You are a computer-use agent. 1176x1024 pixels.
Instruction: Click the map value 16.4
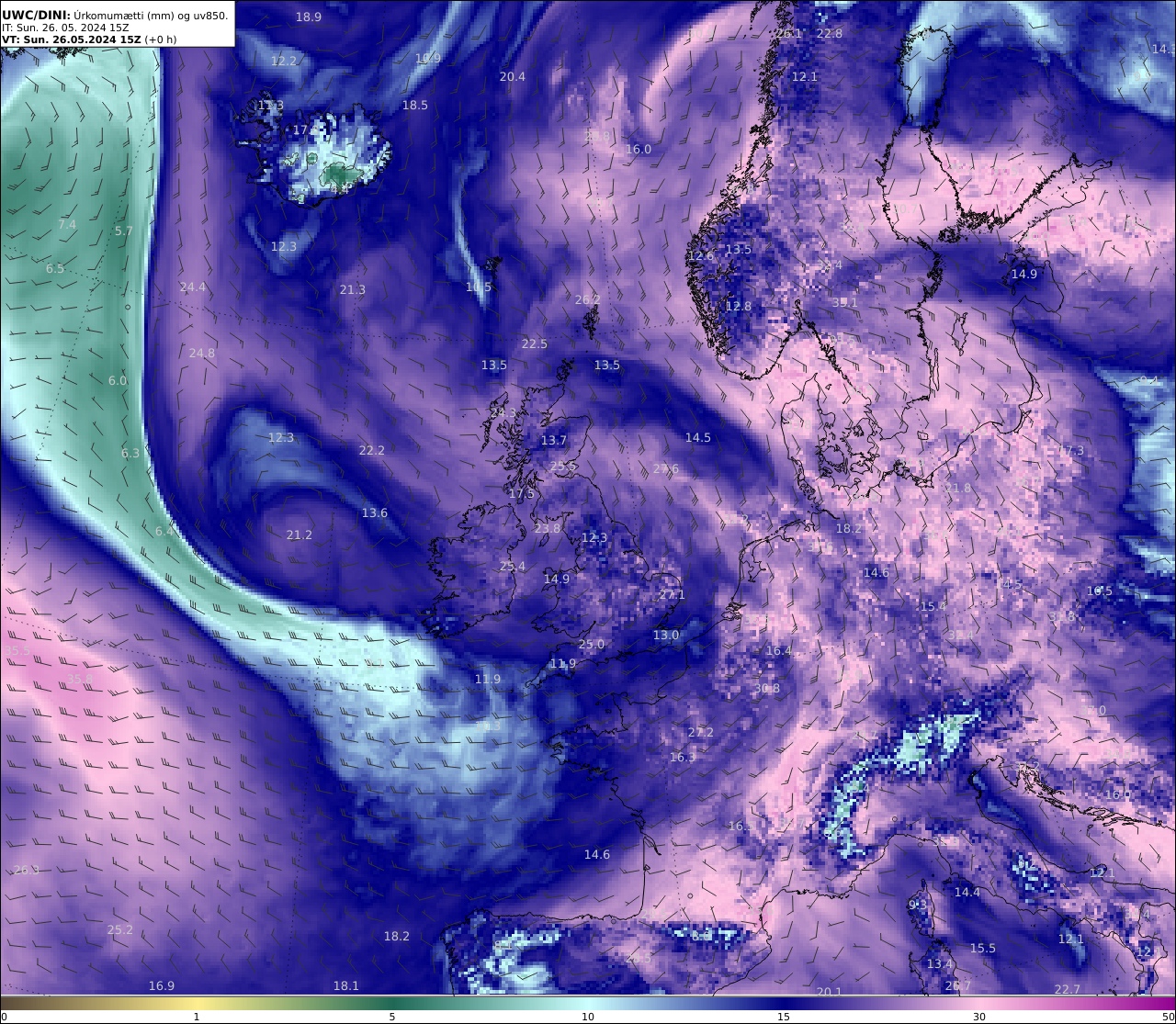click(x=779, y=651)
